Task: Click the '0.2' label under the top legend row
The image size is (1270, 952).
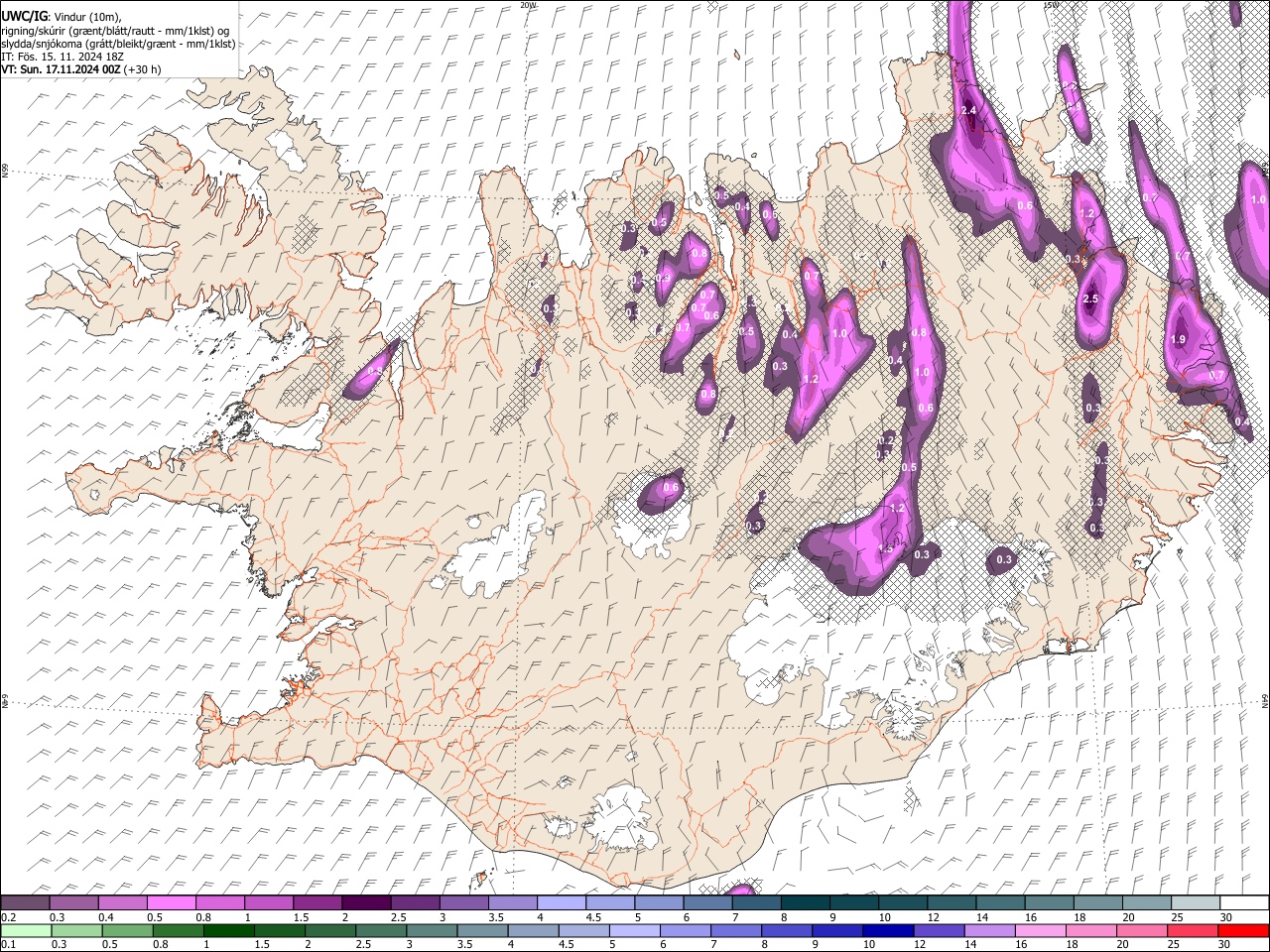Action: pos(8,916)
